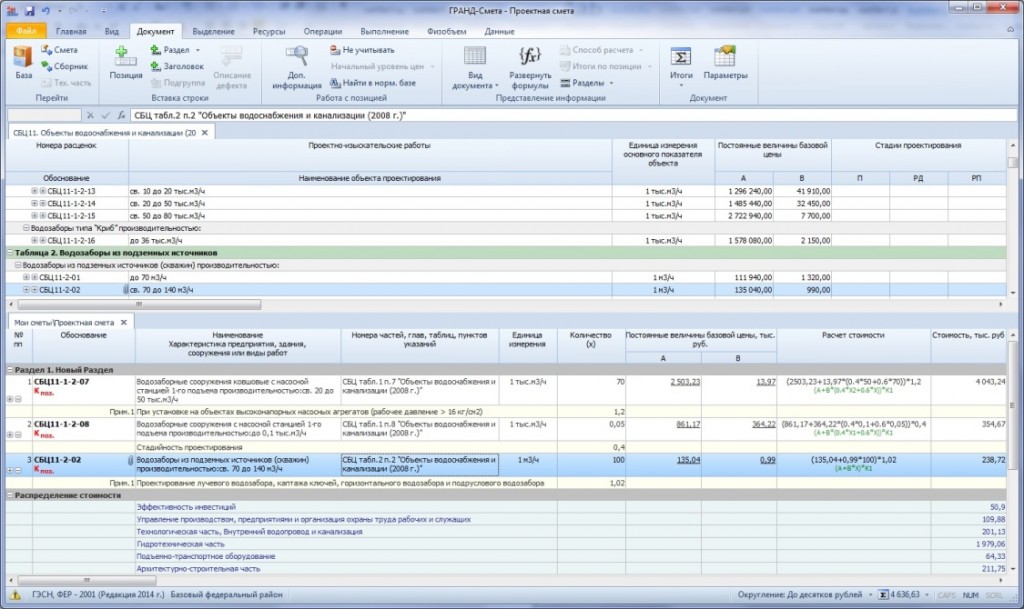Open the Выполнение ribbon tab

385,31
